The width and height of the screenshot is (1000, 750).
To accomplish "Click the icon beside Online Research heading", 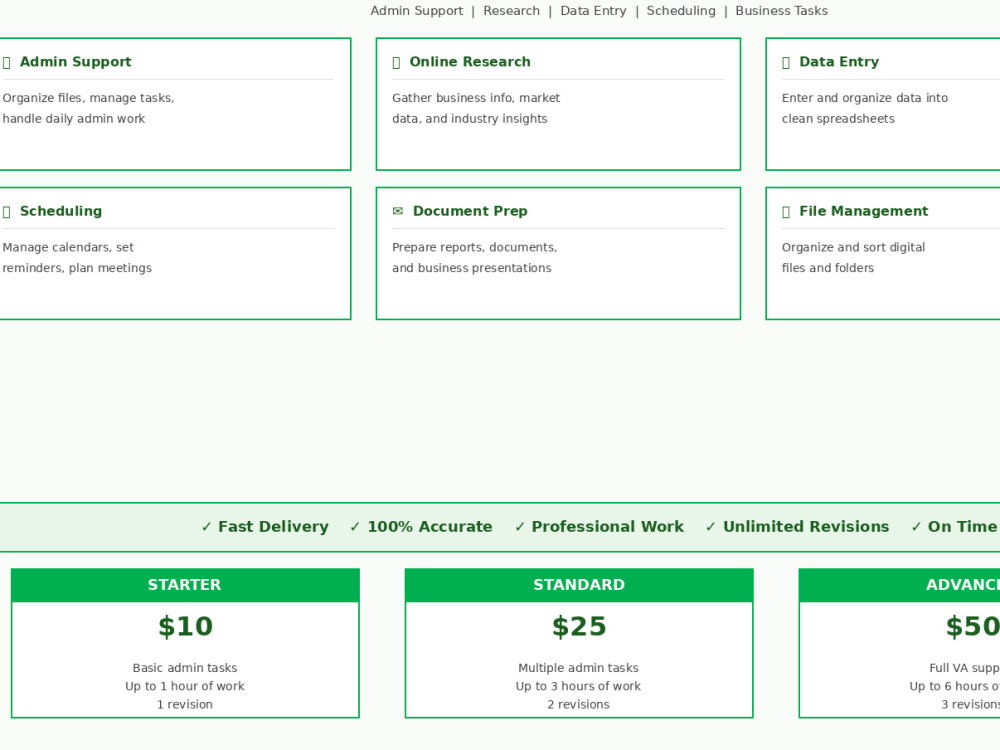I will pyautogui.click(x=396, y=62).
